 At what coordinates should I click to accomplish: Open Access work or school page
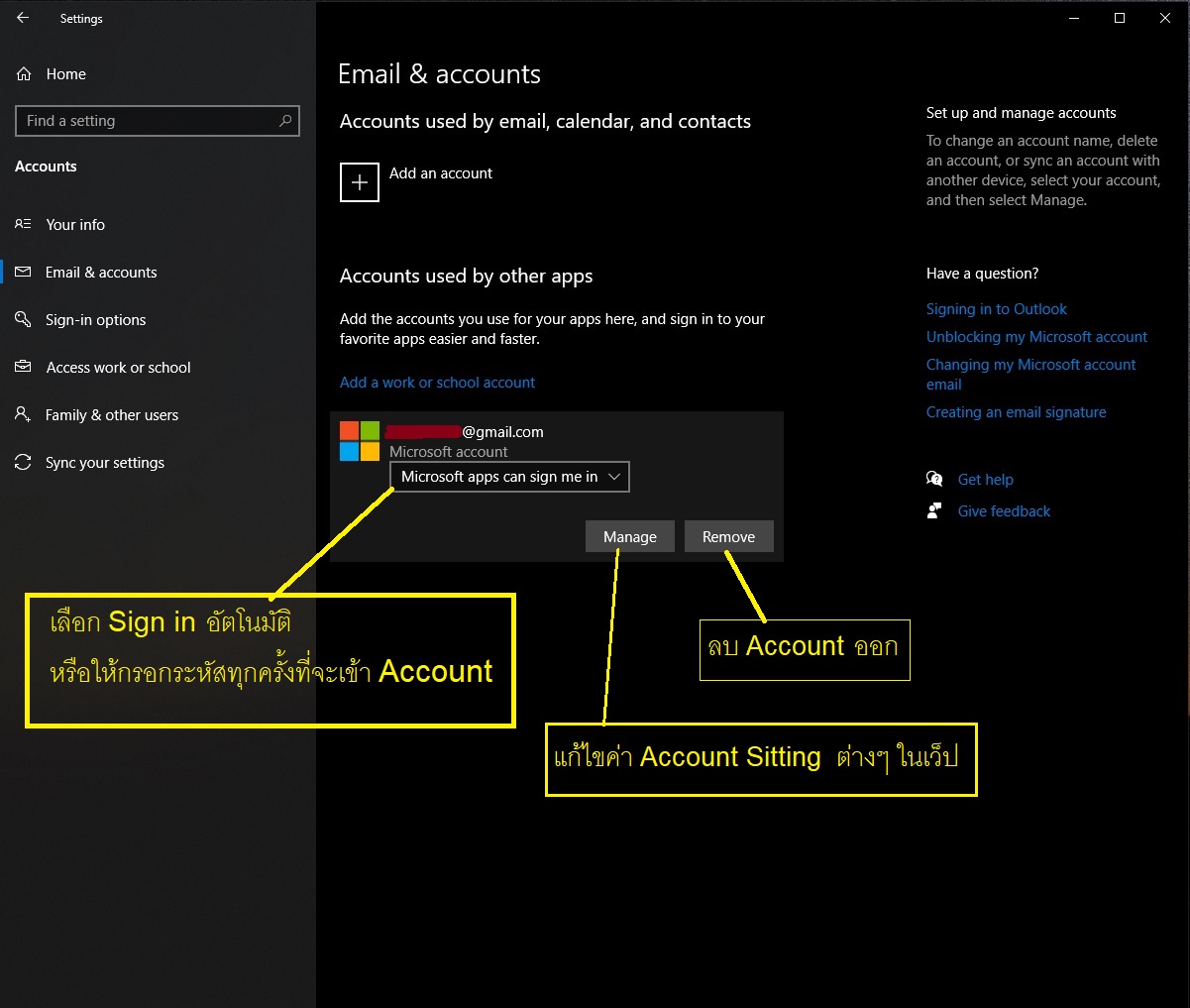(x=119, y=367)
